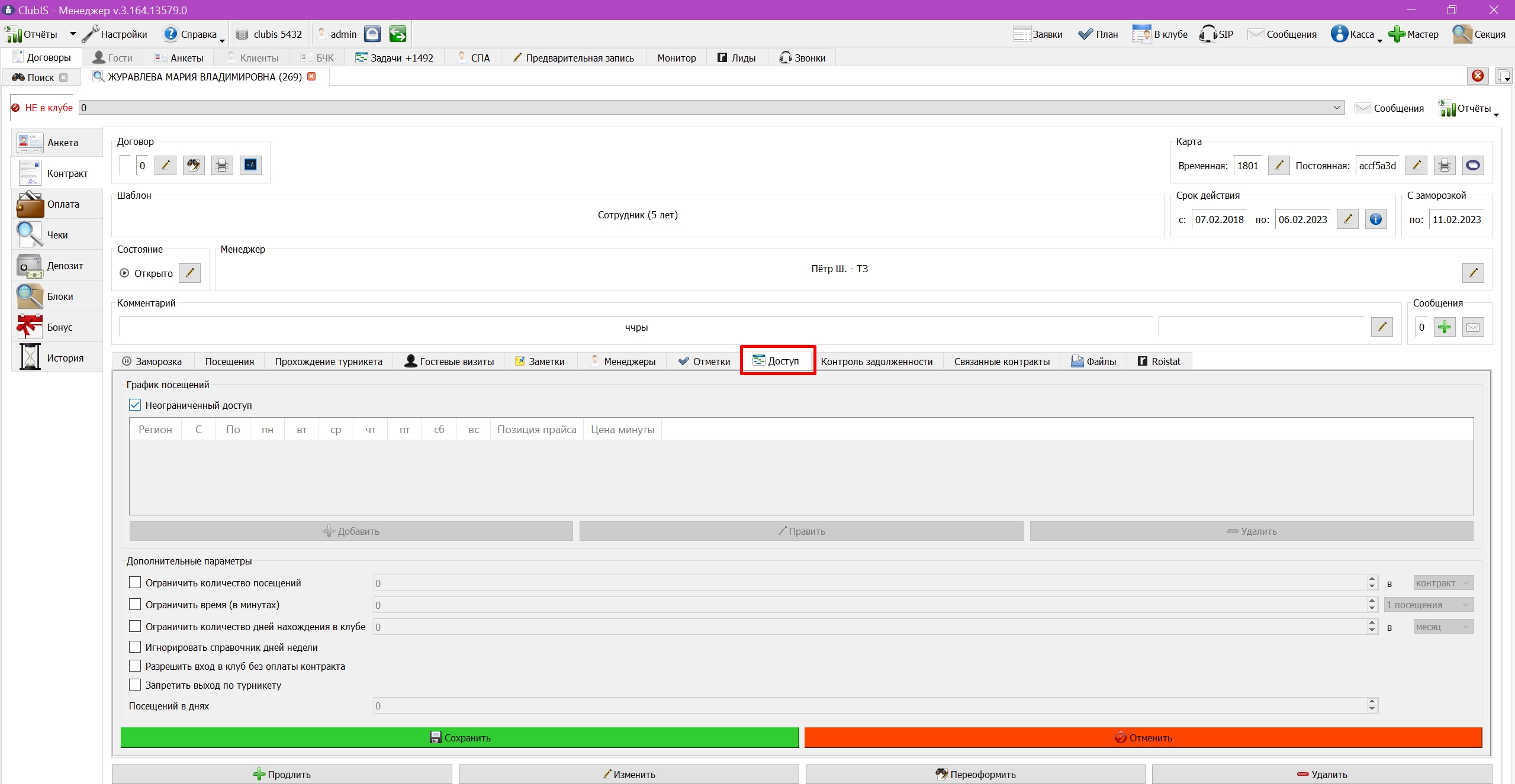Check Запретить выход по турникету
The image size is (1515, 784).
point(135,685)
